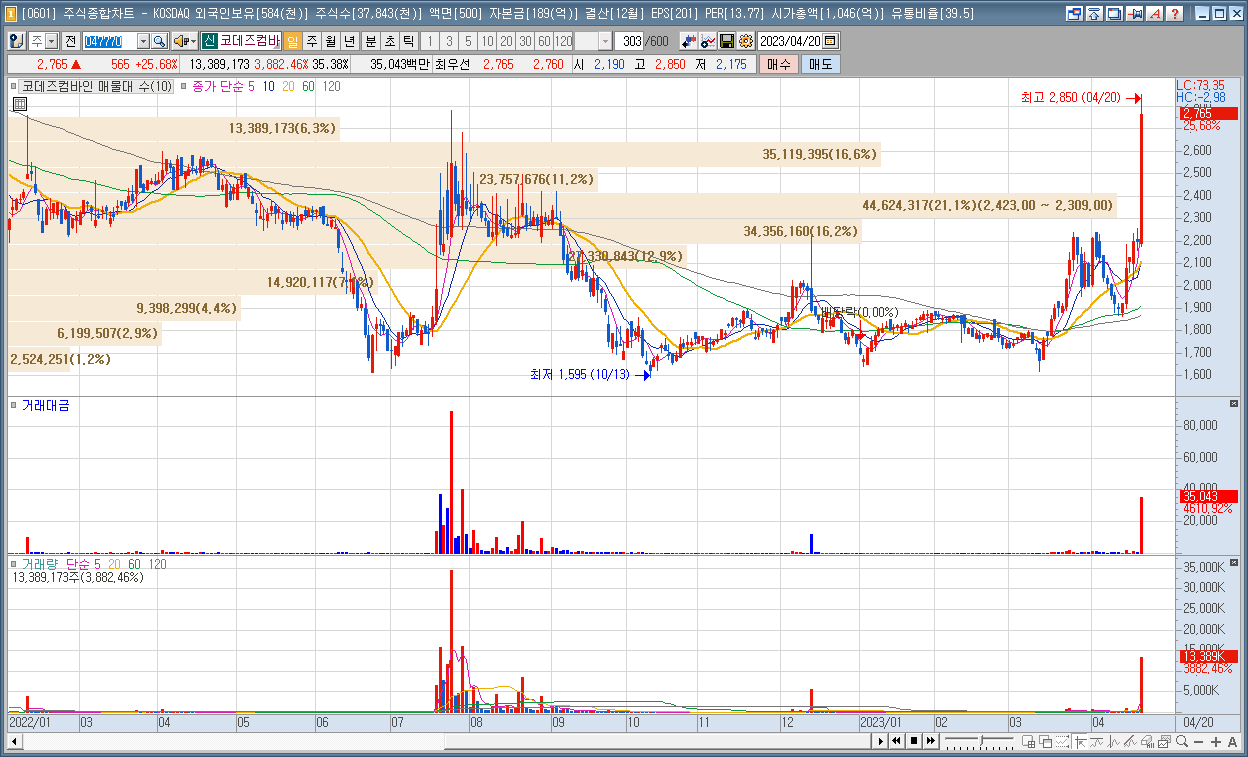Click the rewind button in bottom controls

coord(897,741)
